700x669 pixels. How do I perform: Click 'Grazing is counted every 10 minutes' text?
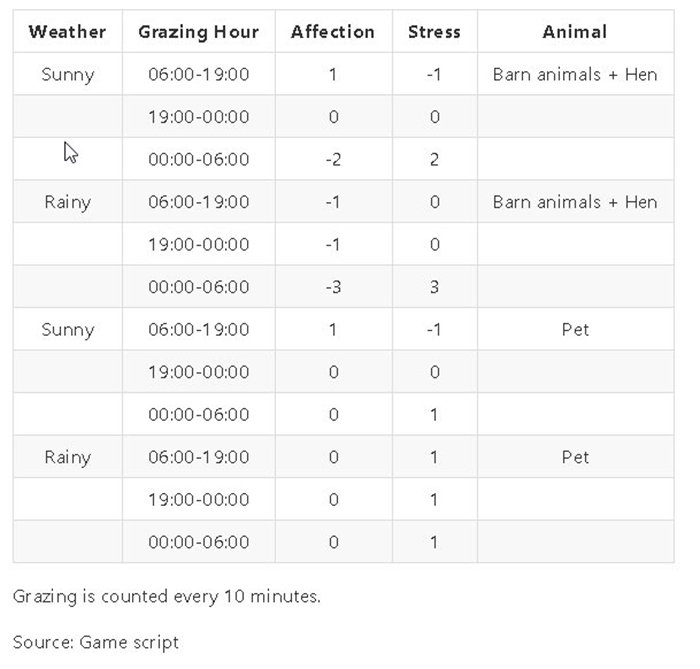[167, 596]
